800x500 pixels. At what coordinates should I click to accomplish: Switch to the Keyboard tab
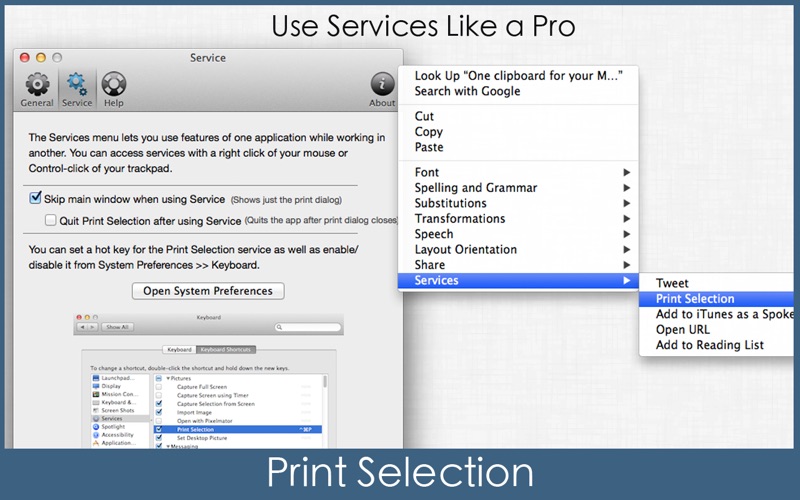pyautogui.click(x=180, y=350)
